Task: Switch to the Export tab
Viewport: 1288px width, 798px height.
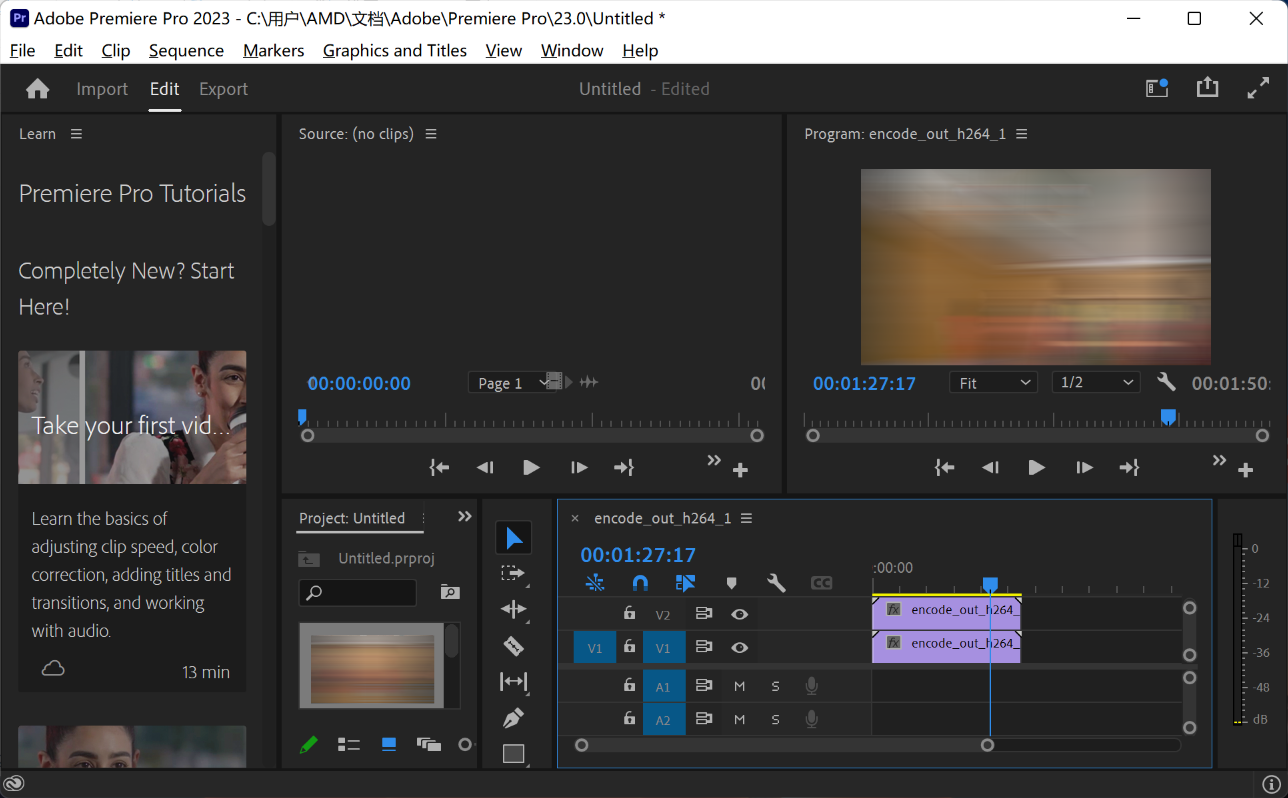Action: [x=223, y=89]
